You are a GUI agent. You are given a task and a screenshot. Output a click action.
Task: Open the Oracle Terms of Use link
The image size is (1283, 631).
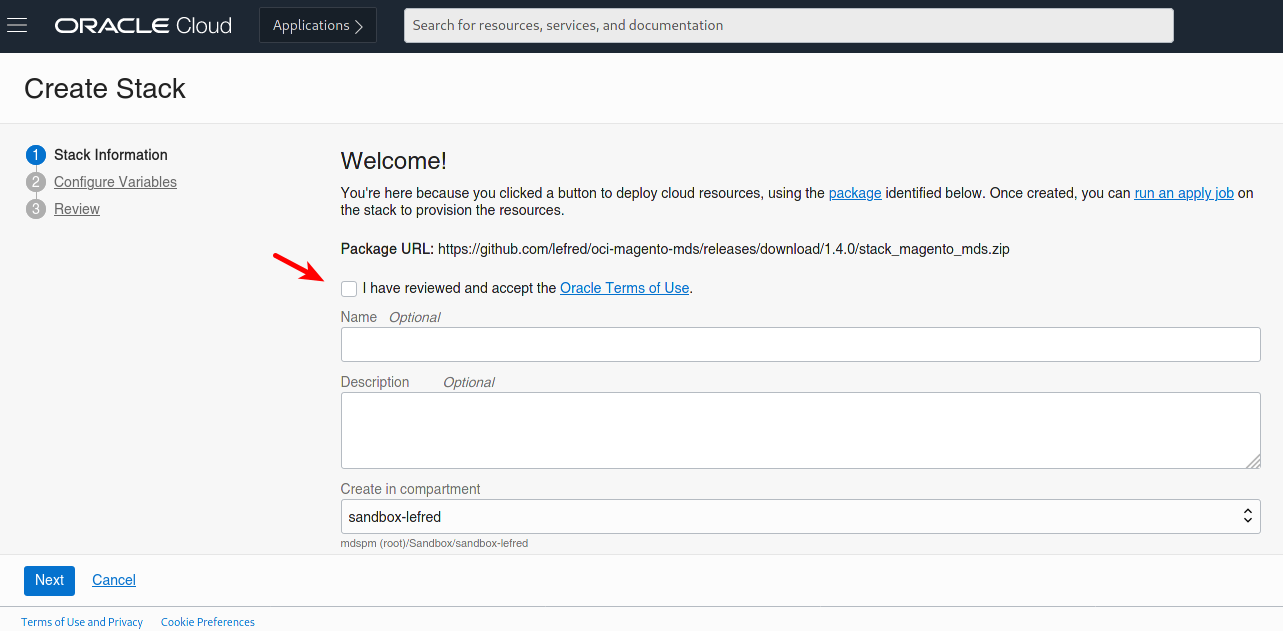[624, 288]
